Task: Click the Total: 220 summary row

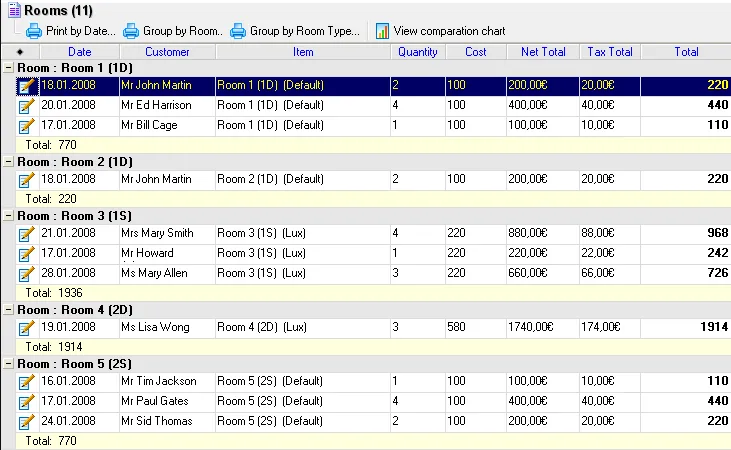Action: 373,199
